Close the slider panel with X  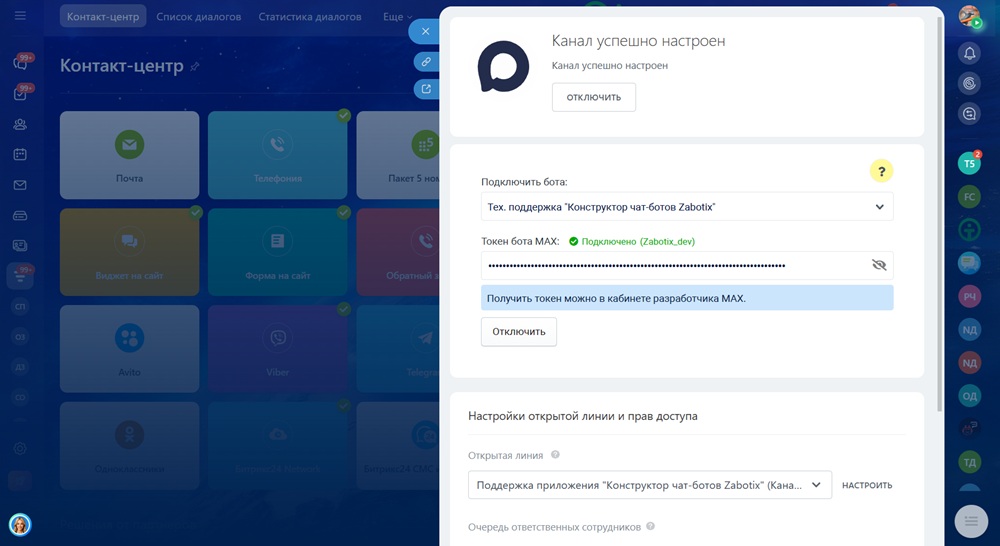pyautogui.click(x=425, y=31)
